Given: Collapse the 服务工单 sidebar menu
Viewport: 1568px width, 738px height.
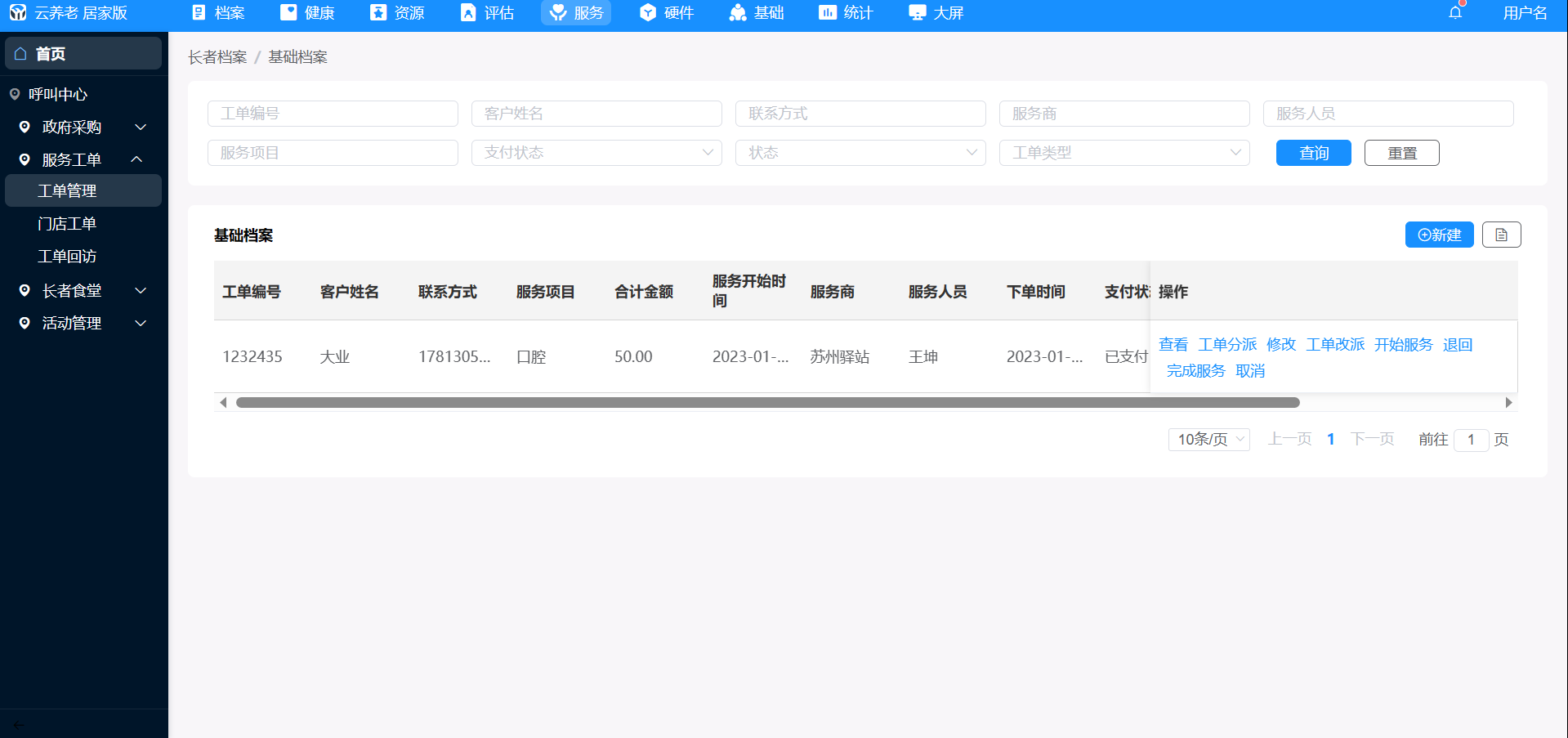Looking at the screenshot, I should 83,160.
